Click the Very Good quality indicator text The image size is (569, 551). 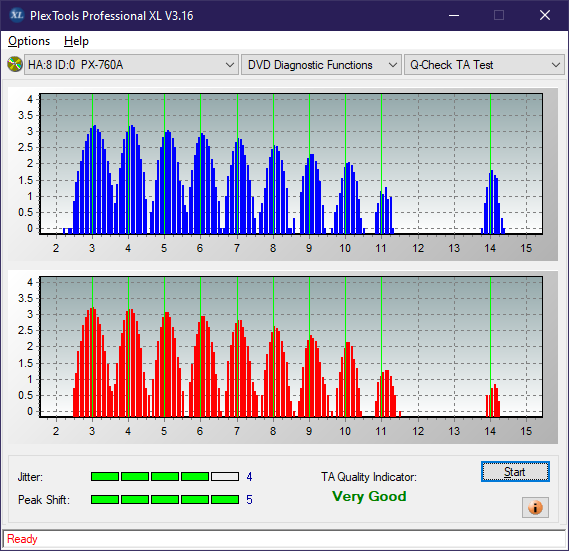tap(369, 496)
